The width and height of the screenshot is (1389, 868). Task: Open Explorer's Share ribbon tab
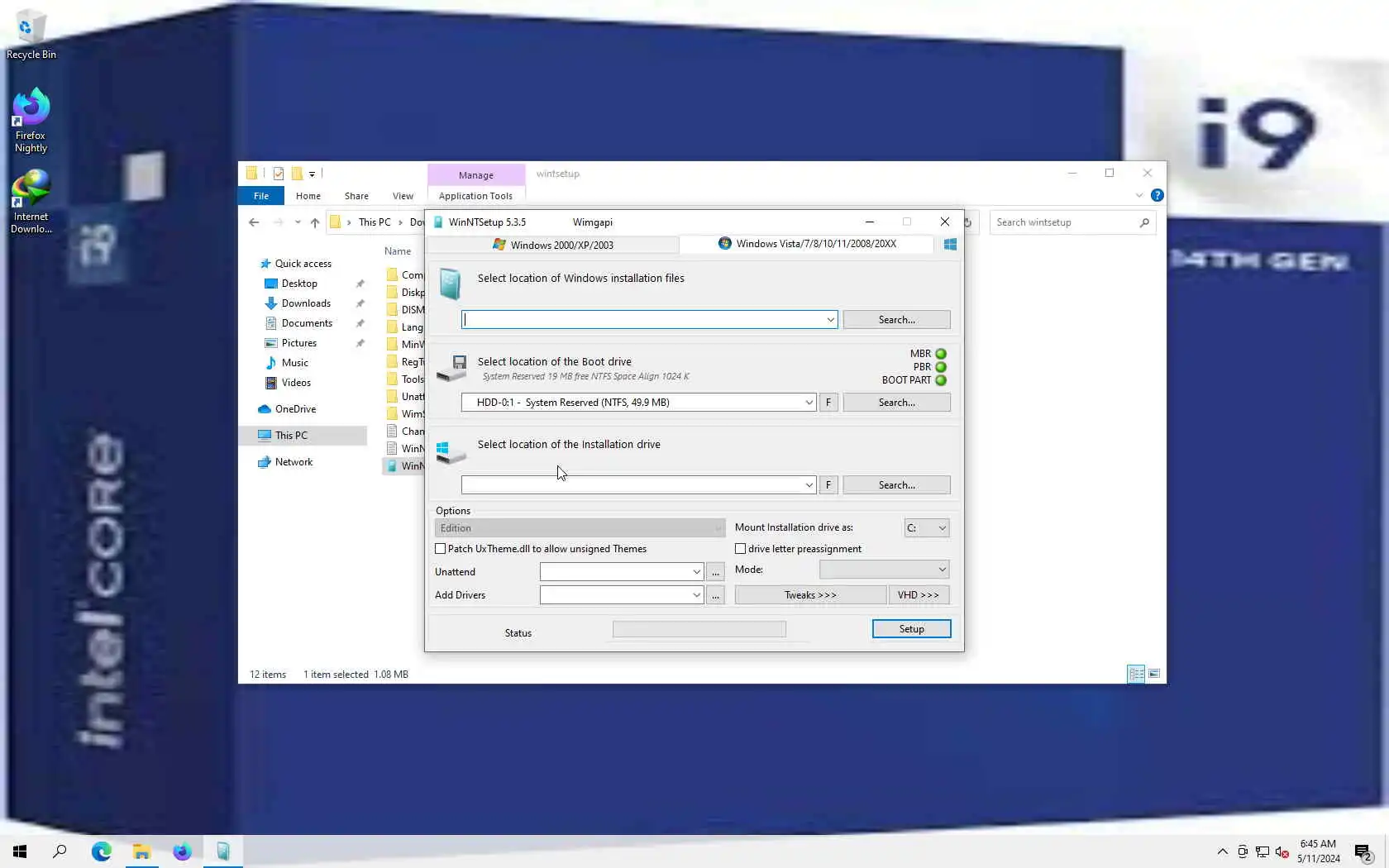tap(356, 196)
